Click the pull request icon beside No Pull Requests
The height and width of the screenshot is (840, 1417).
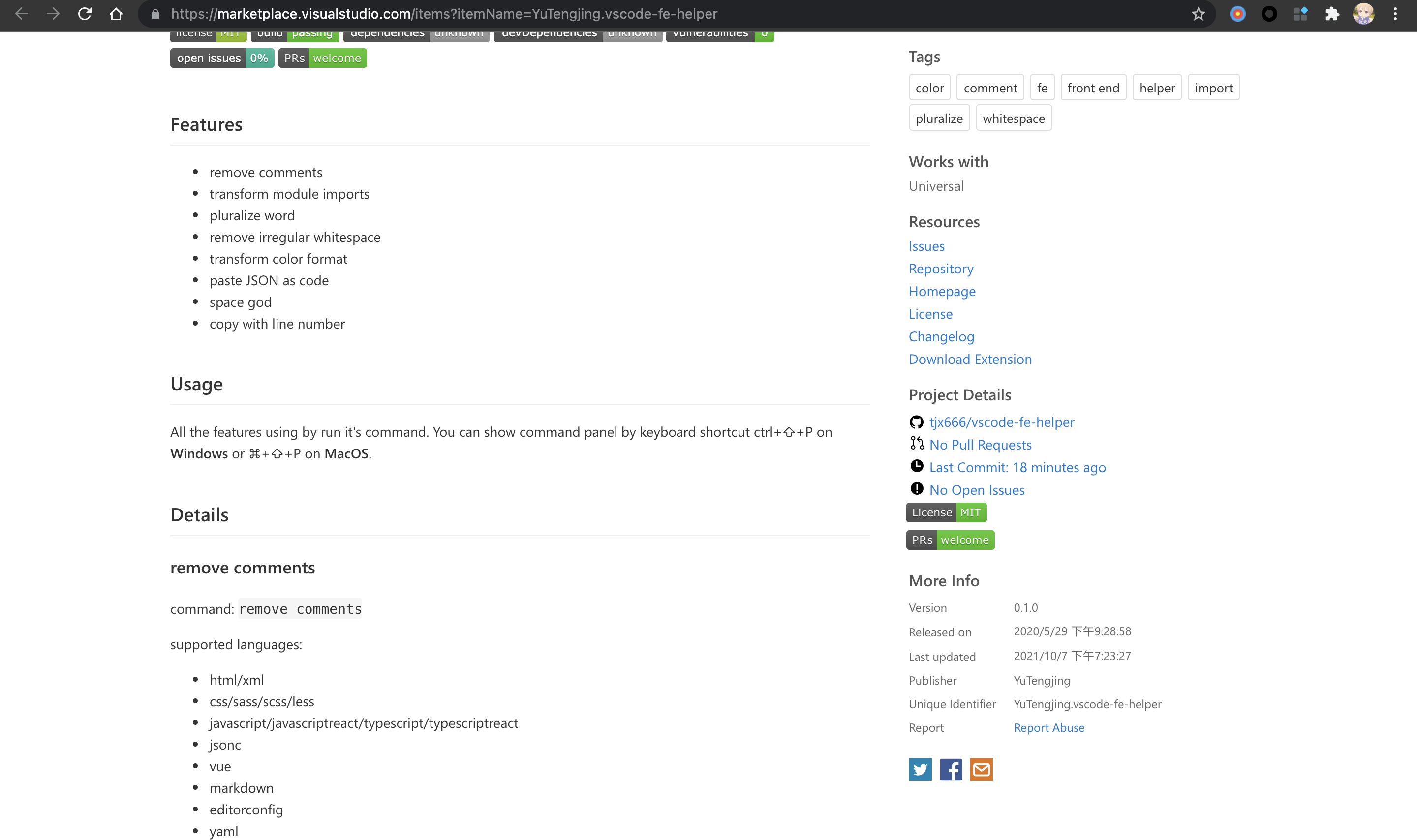point(917,444)
